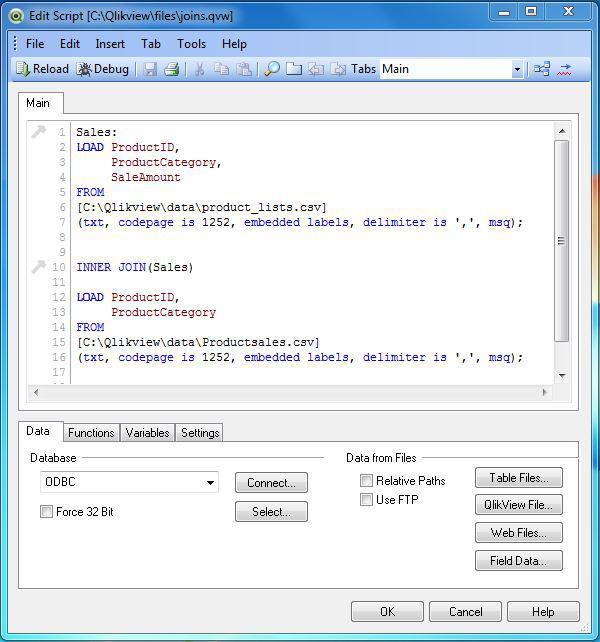Click the Select... button
Image resolution: width=600 pixels, height=642 pixels.
271,511
